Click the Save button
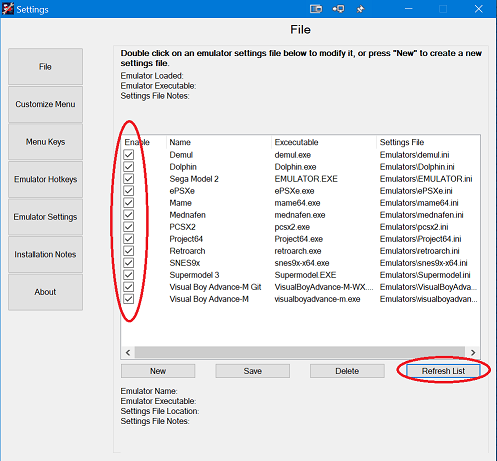The height and width of the screenshot is (461, 497). point(253,371)
